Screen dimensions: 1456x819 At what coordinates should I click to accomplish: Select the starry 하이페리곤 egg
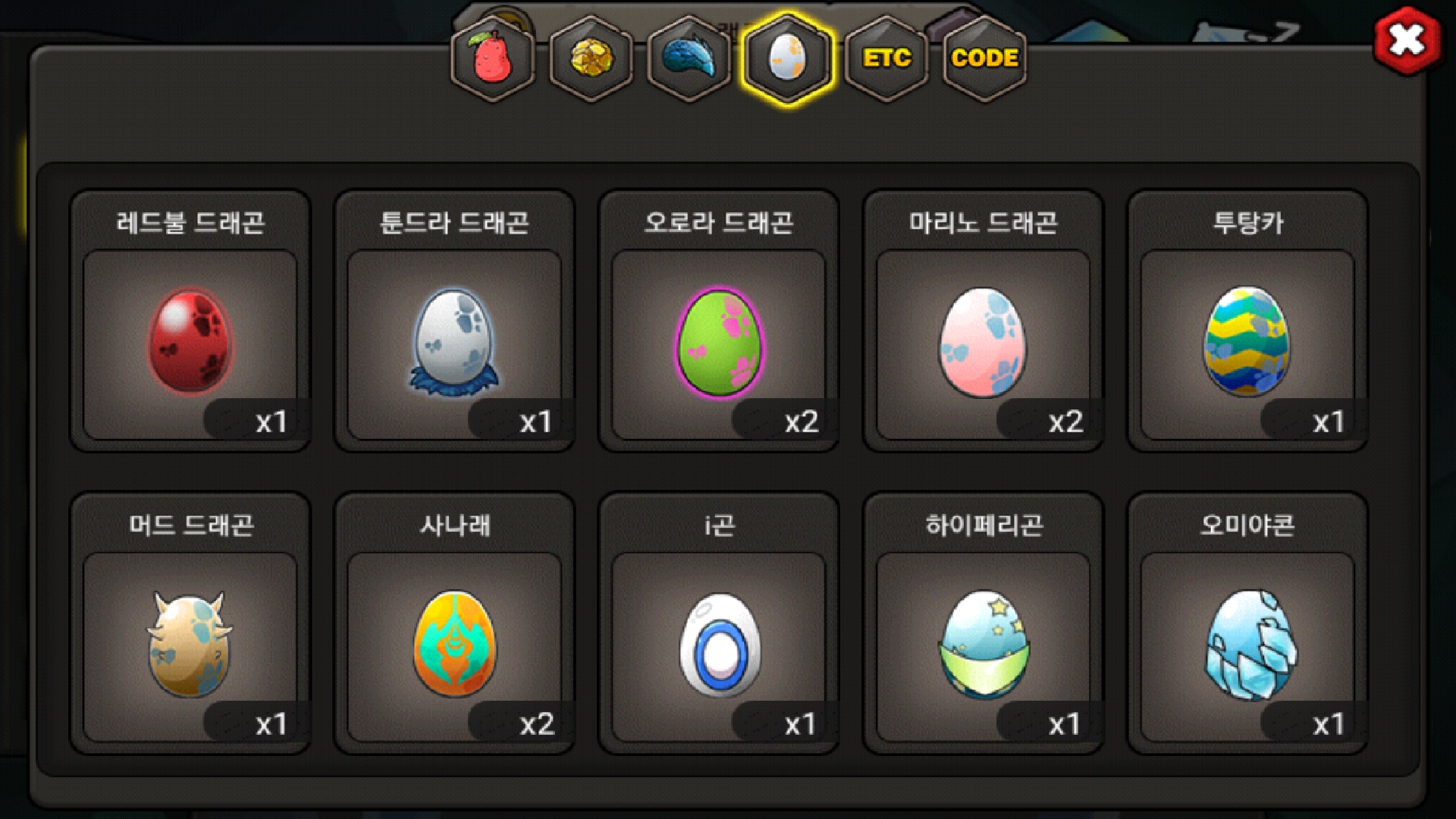pos(983,645)
